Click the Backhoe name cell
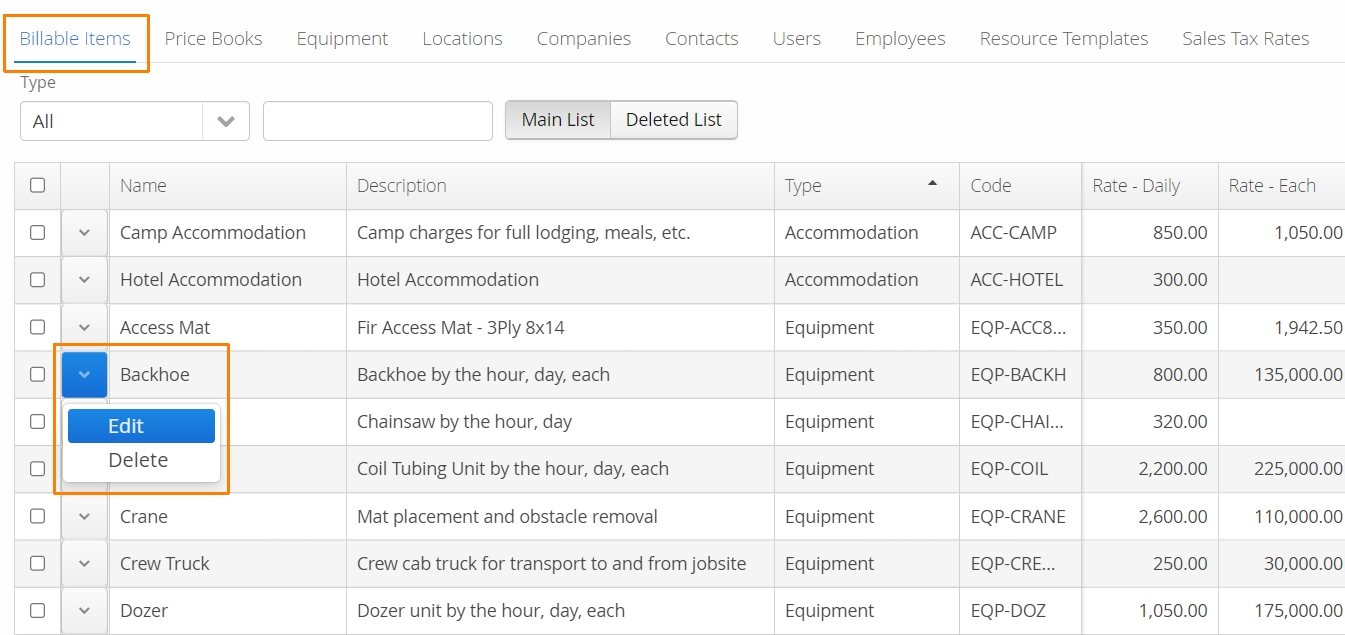This screenshot has height=635, width=1345. [228, 375]
